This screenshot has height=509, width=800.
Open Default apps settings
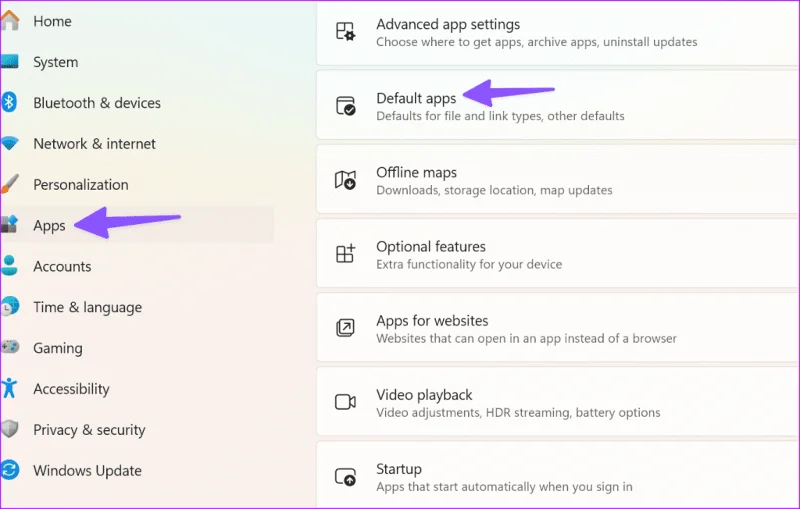coord(558,105)
